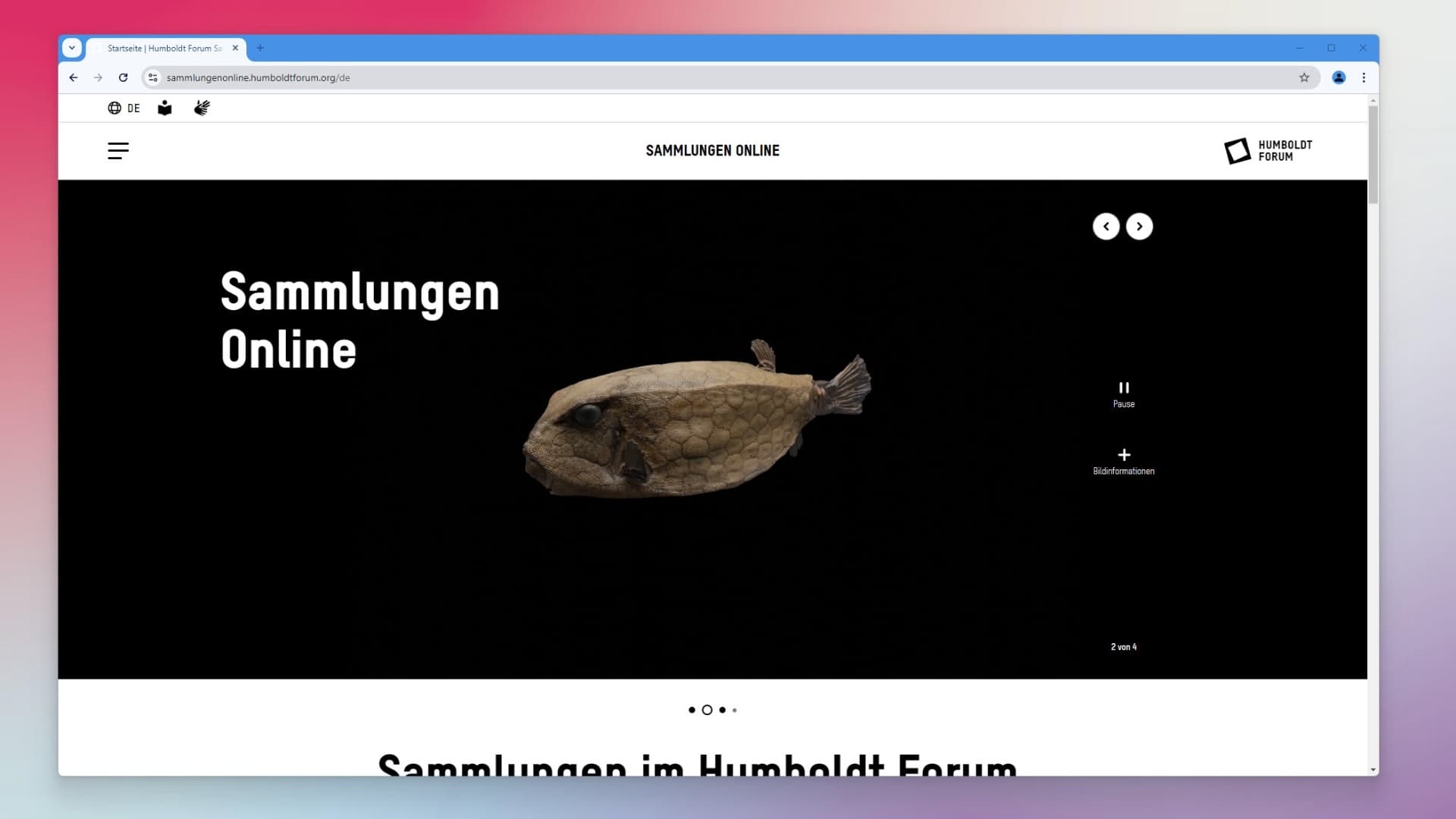Open the Chrome profile icon
This screenshot has width=1456, height=819.
coord(1338,77)
